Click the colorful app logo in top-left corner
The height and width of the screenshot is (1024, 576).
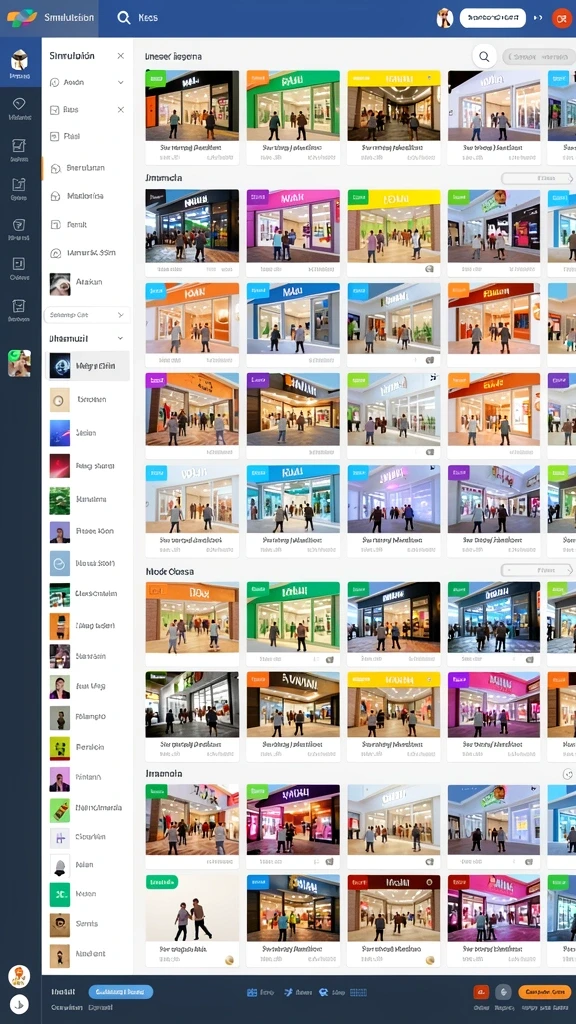click(x=22, y=18)
